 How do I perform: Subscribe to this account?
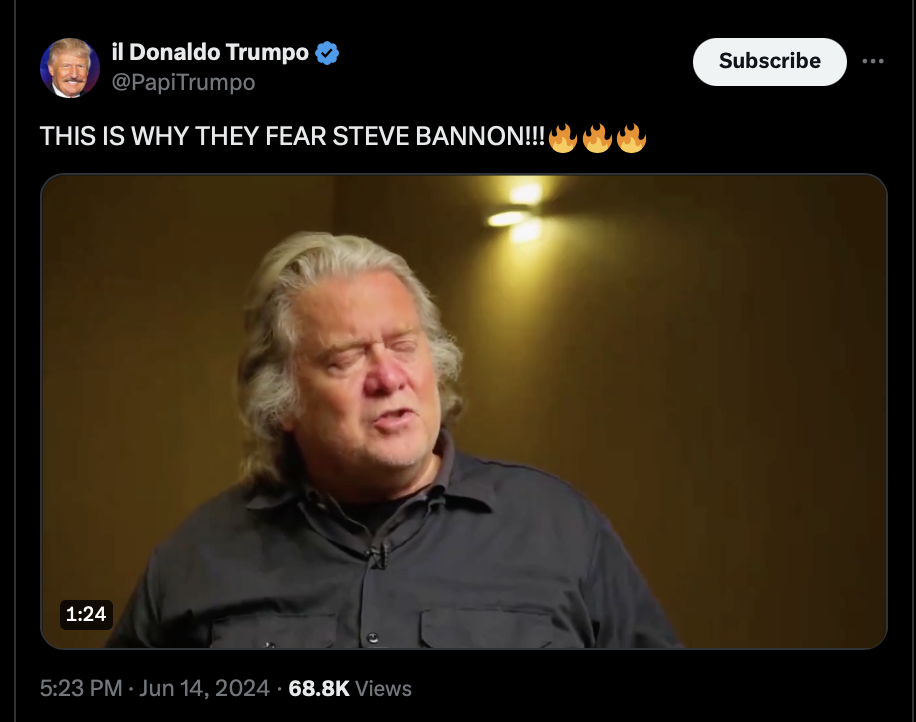pos(769,61)
